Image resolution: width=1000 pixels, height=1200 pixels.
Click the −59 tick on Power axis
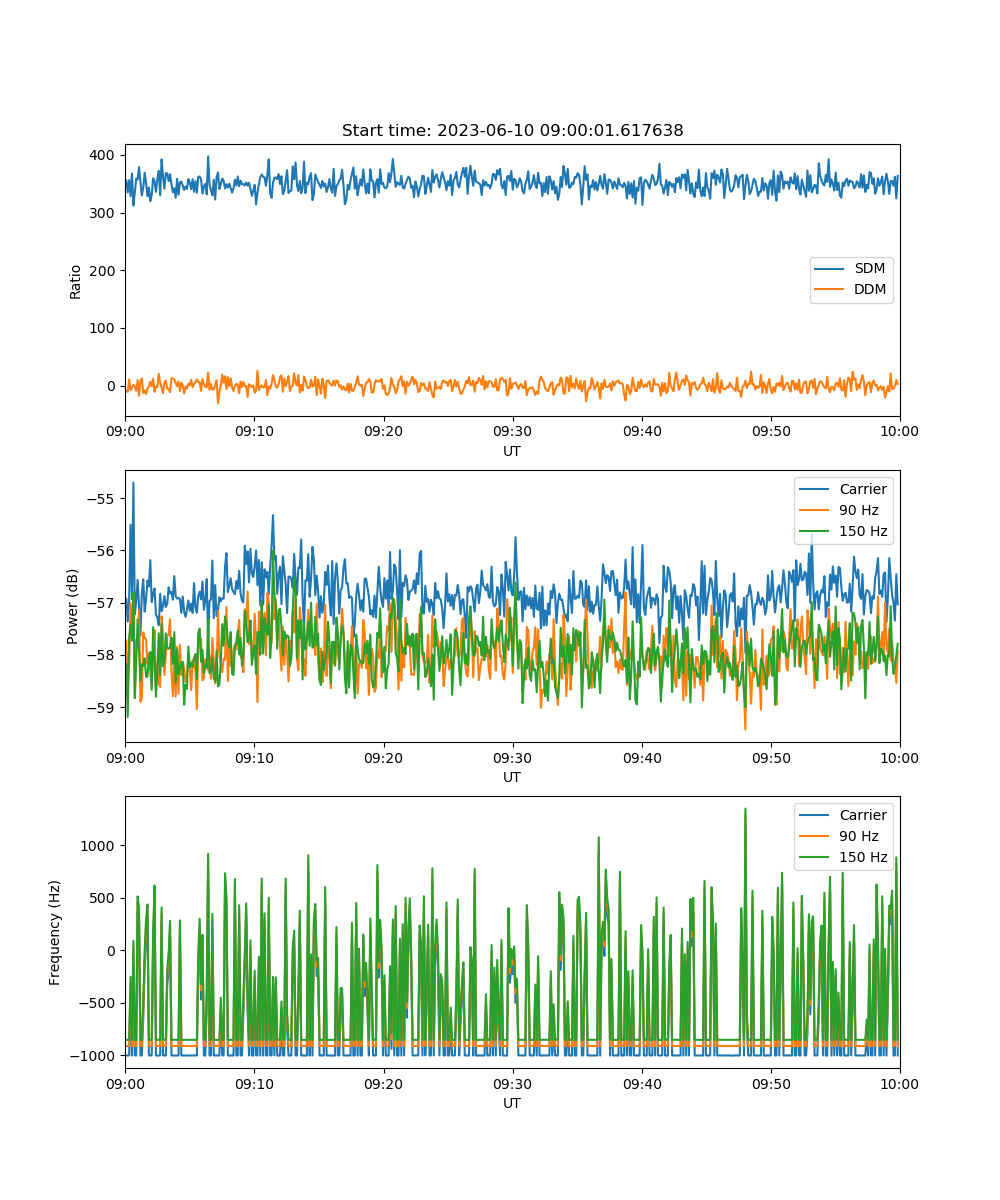click(101, 708)
